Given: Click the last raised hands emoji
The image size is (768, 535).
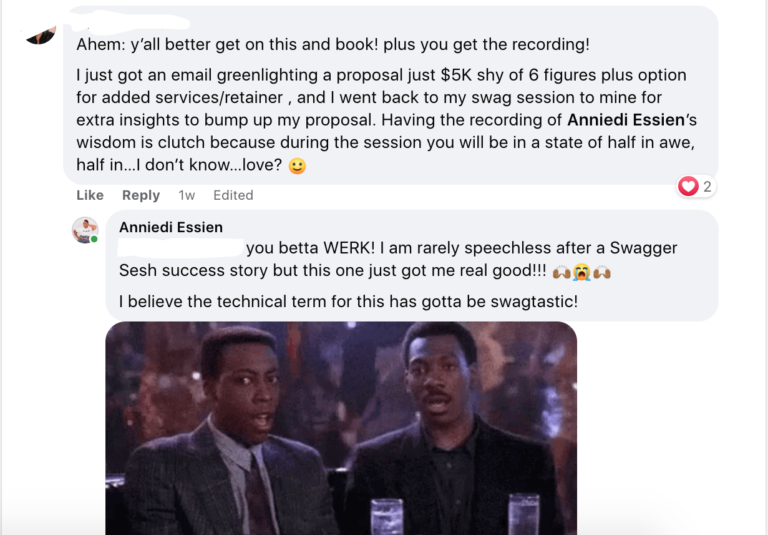Looking at the screenshot, I should 602,271.
